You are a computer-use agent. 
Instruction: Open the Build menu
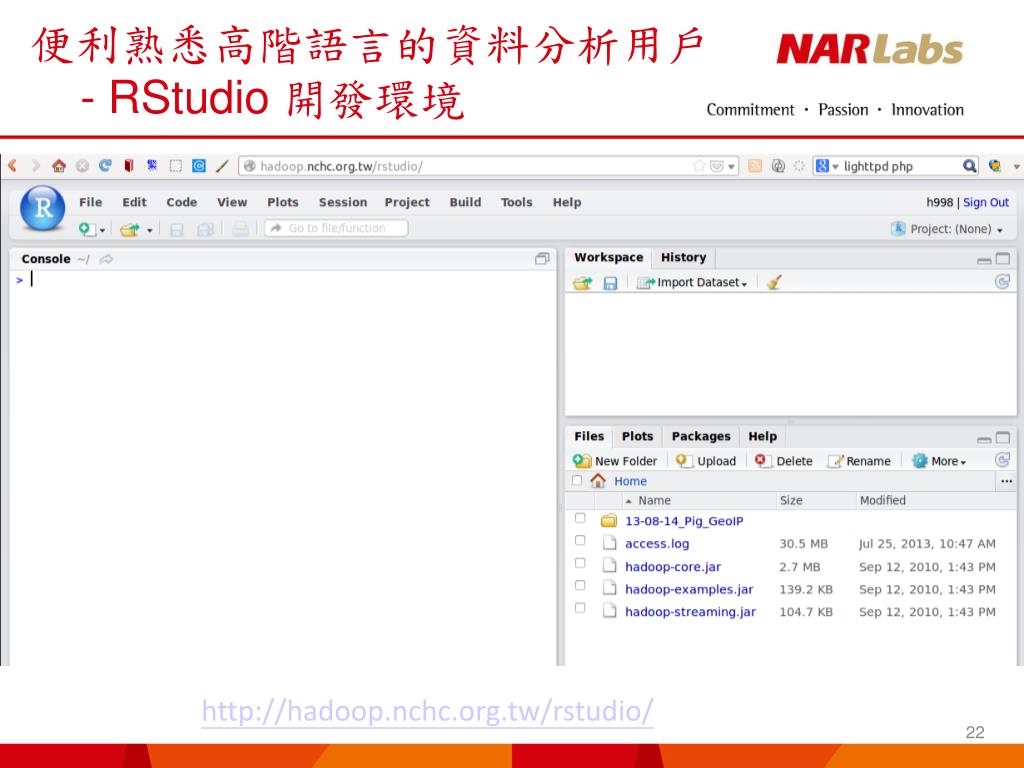(x=465, y=202)
